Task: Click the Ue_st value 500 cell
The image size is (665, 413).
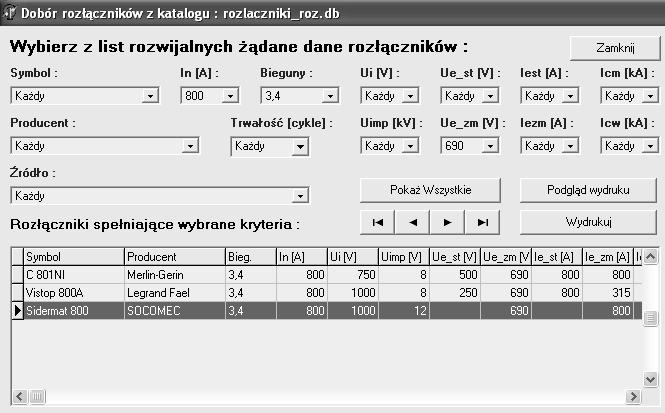Action: tap(455, 275)
